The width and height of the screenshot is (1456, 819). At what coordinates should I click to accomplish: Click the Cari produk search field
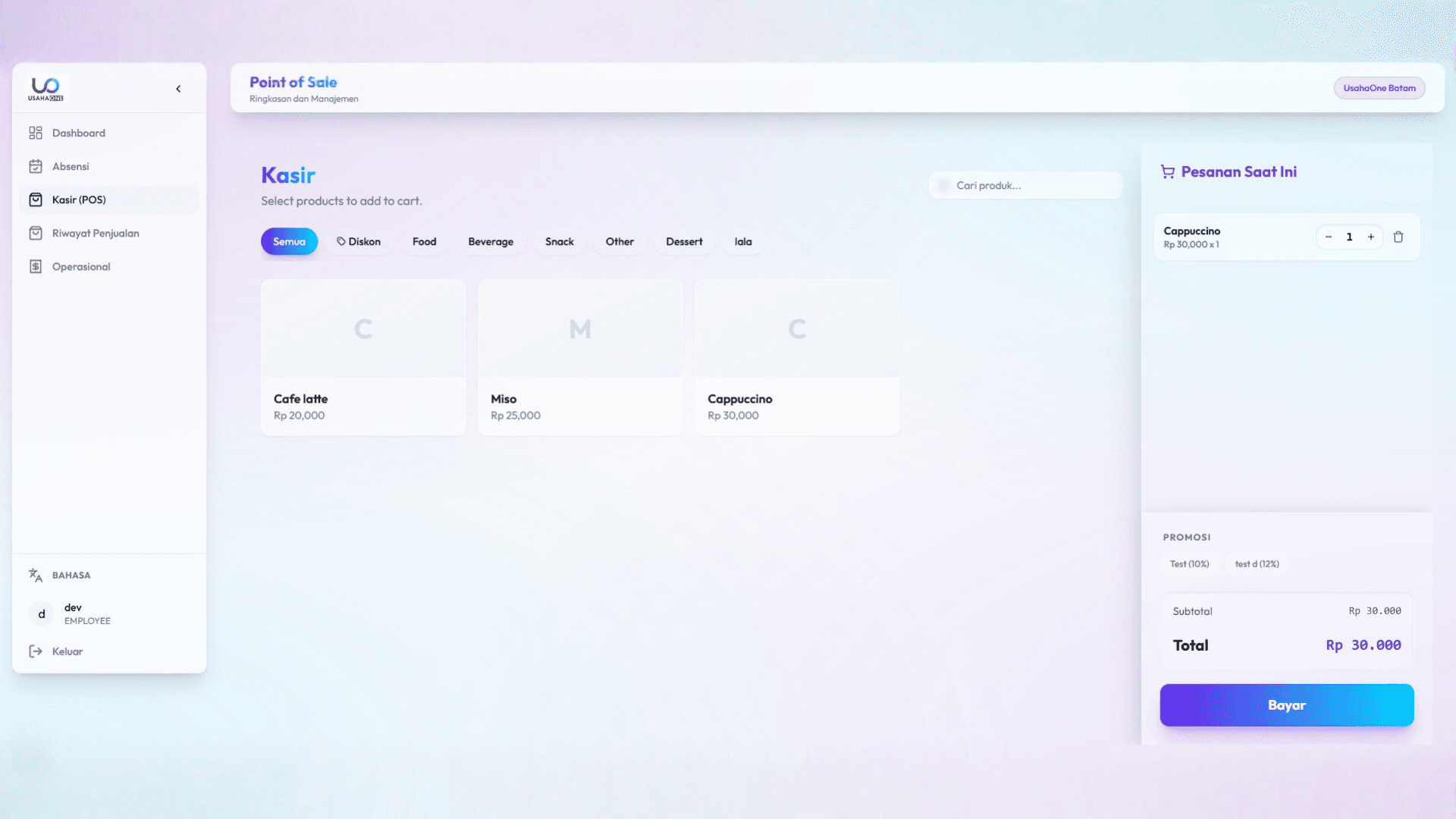[1025, 185]
